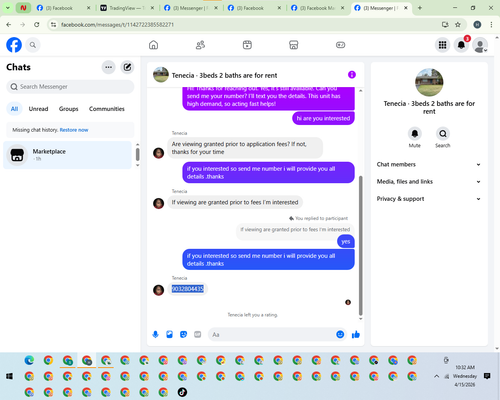
Task: Click the highlighted phone number 9032804435
Action: click(x=188, y=289)
